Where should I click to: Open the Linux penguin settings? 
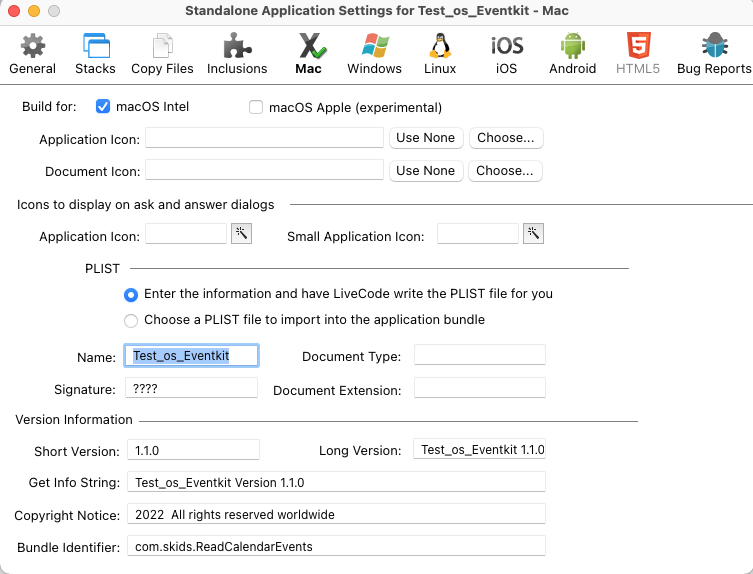pyautogui.click(x=440, y=53)
